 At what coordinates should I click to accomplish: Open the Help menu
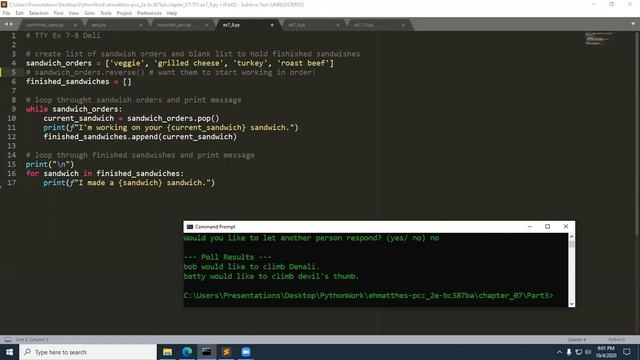[172, 13]
